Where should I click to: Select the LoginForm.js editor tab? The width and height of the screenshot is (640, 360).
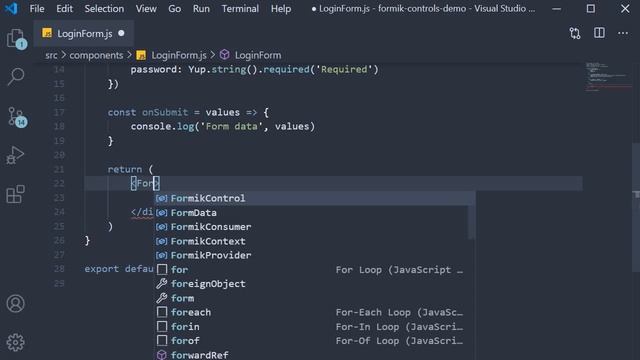tap(84, 33)
